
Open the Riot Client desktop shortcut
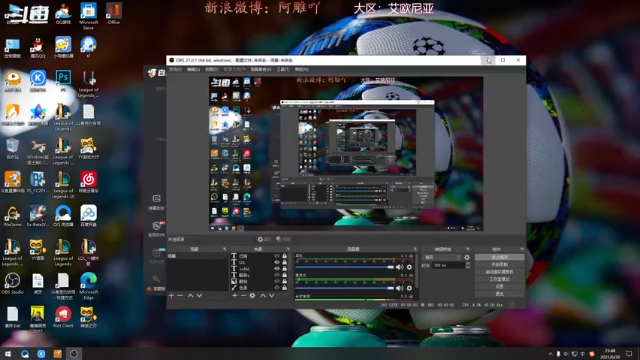63,317
